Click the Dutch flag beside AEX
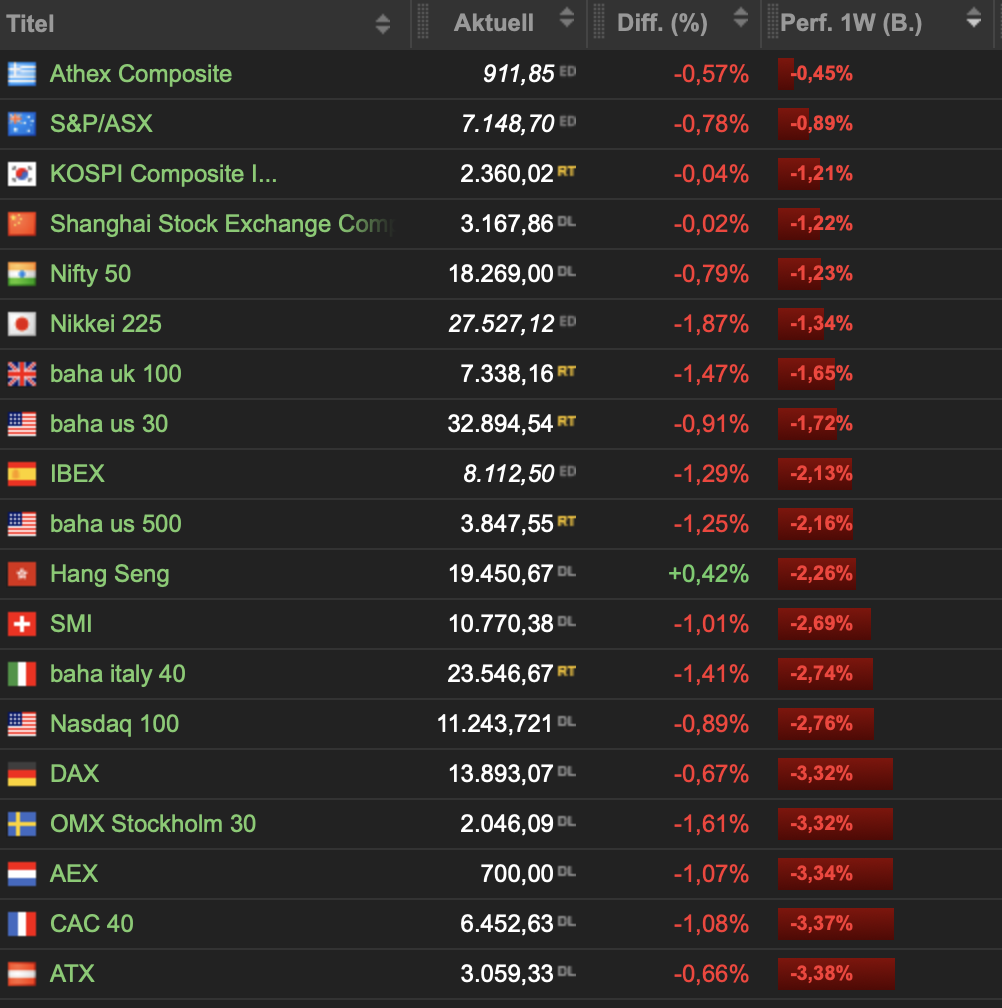The height and width of the screenshot is (1008, 1002). pos(22,874)
